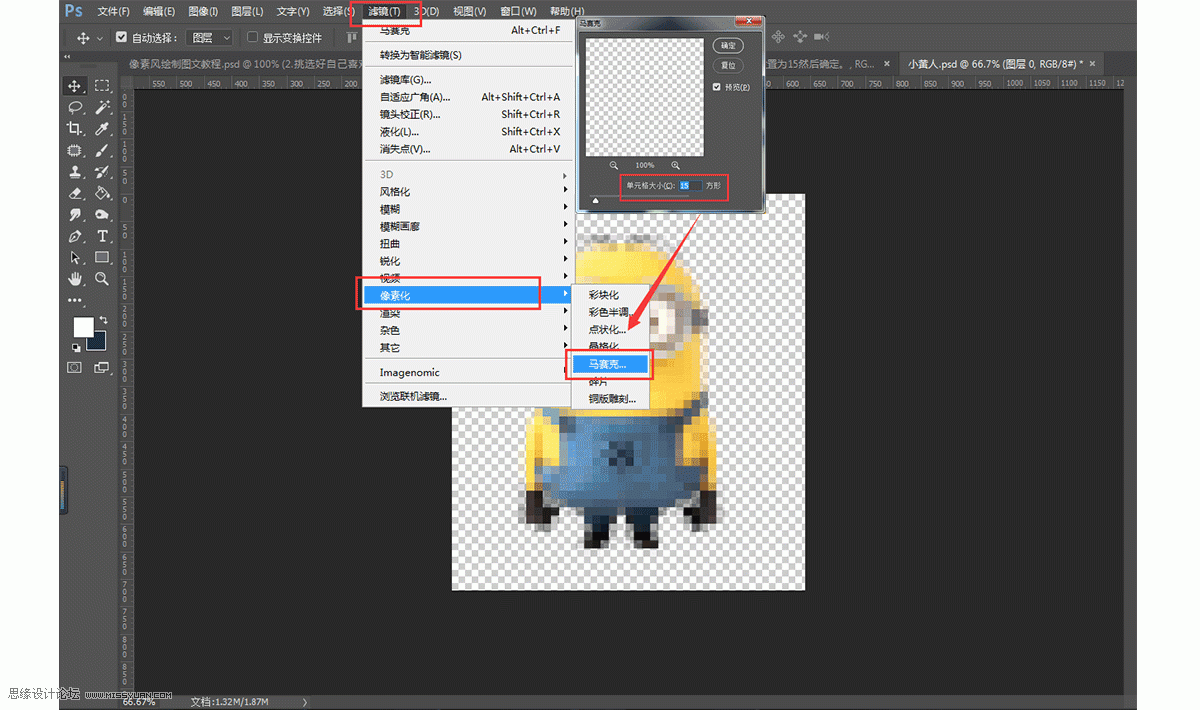Expand the 锐化 filter submenu
1200x710 pixels.
coord(468,261)
